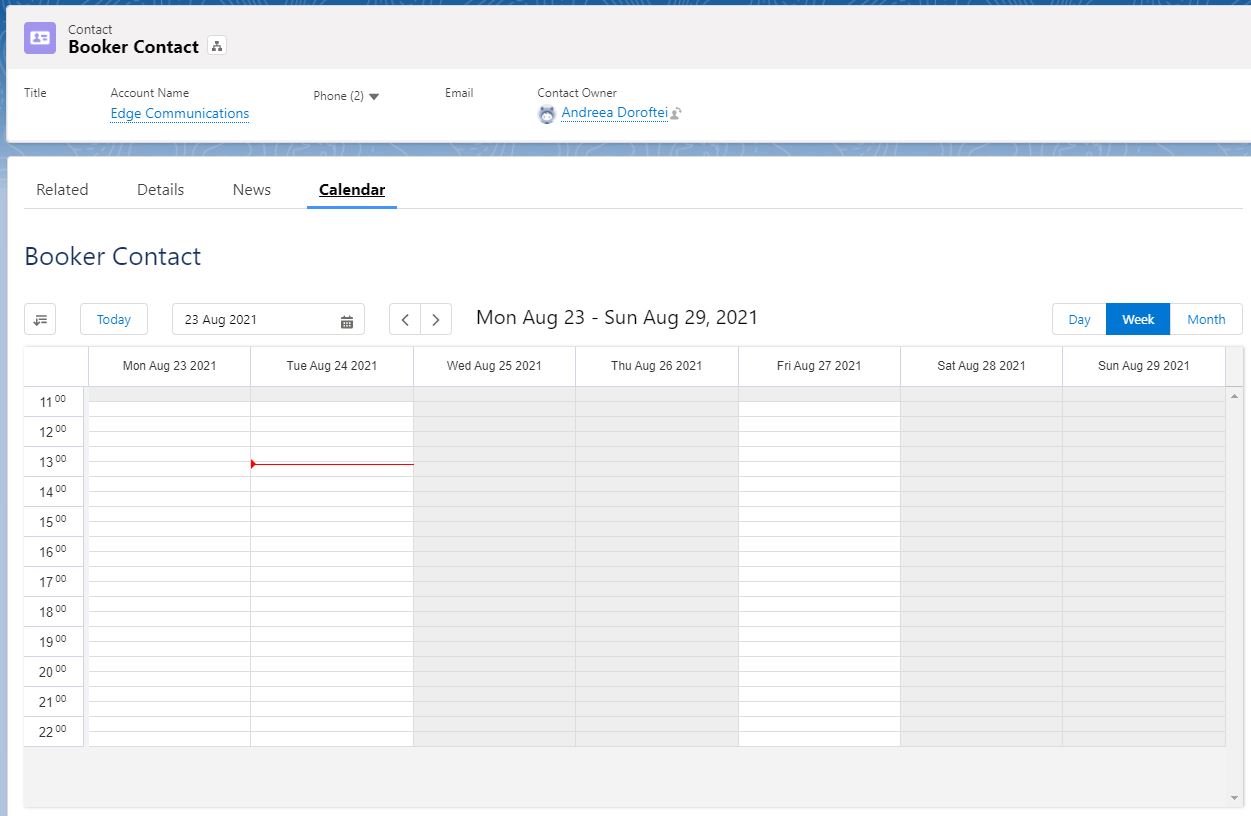
Task: Switch to the Details tab
Action: [160, 189]
